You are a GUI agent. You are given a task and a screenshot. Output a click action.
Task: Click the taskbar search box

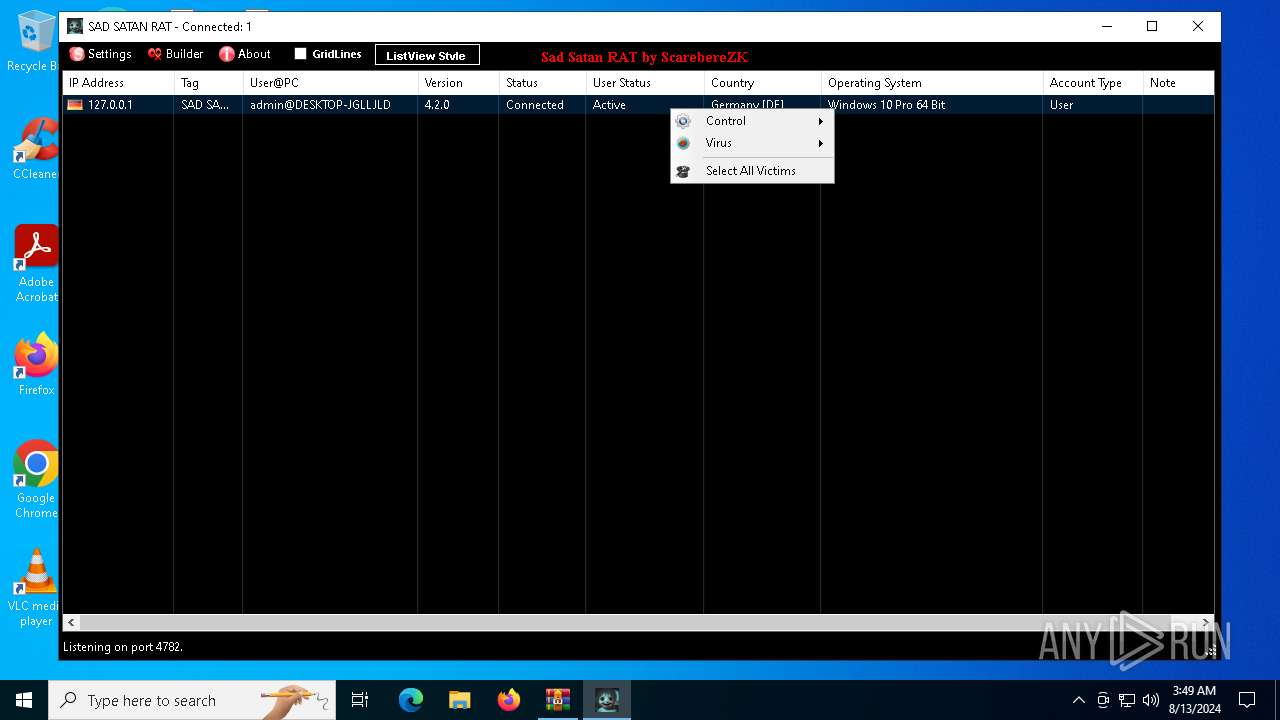[192, 700]
